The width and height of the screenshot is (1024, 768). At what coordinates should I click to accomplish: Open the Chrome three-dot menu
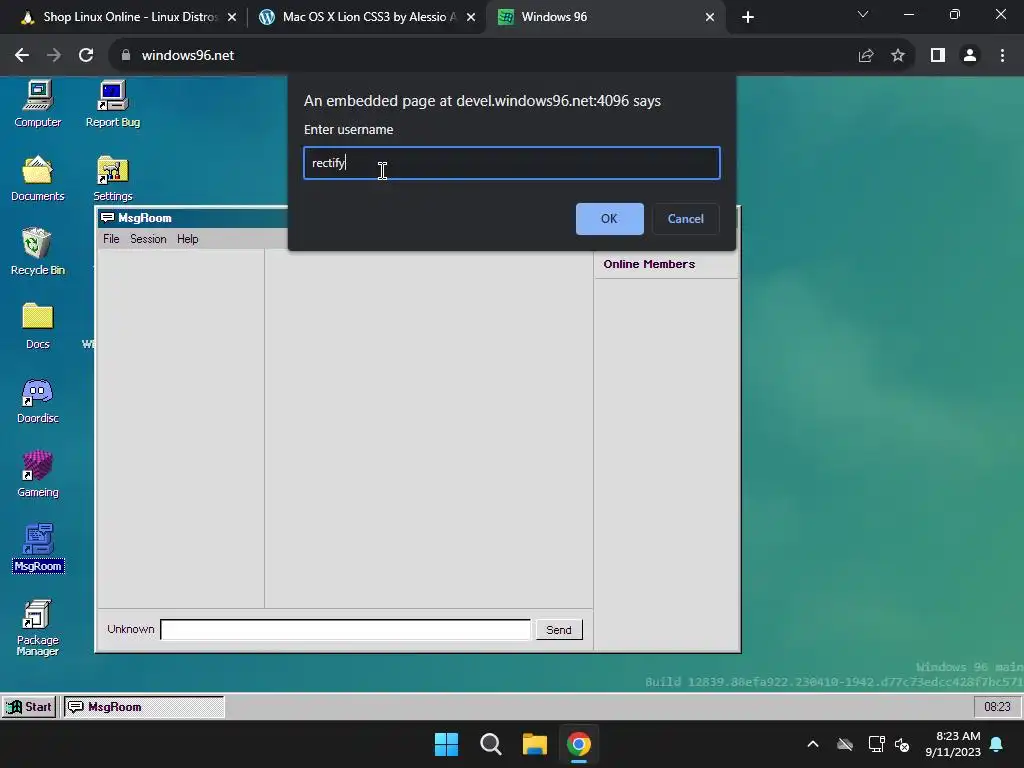point(1002,56)
